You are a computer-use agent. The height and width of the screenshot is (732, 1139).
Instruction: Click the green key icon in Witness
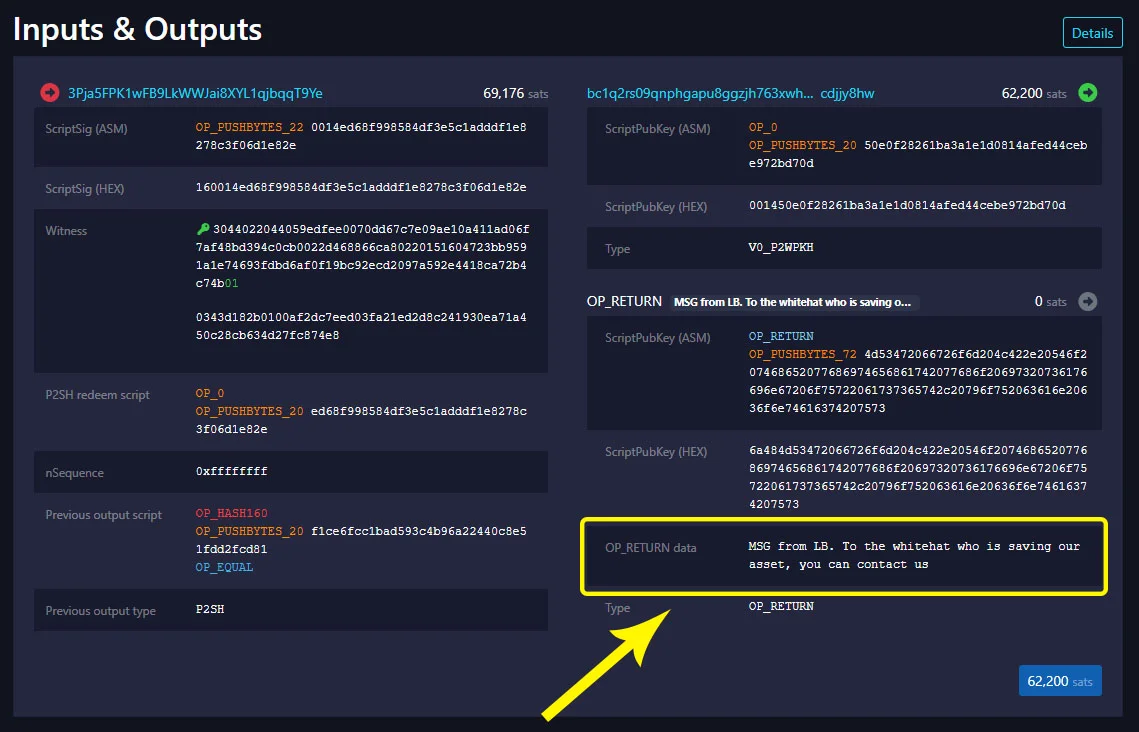pyautogui.click(x=203, y=229)
